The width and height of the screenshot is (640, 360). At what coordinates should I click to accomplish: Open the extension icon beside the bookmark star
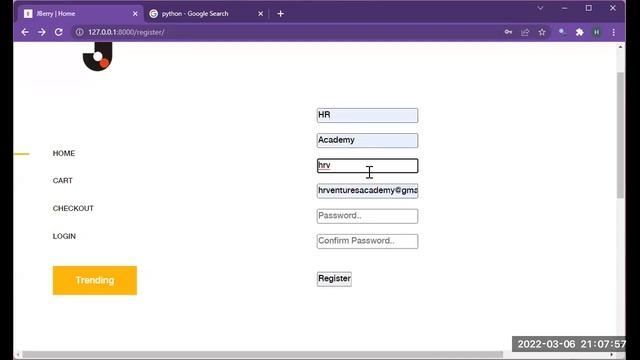[x=562, y=32]
